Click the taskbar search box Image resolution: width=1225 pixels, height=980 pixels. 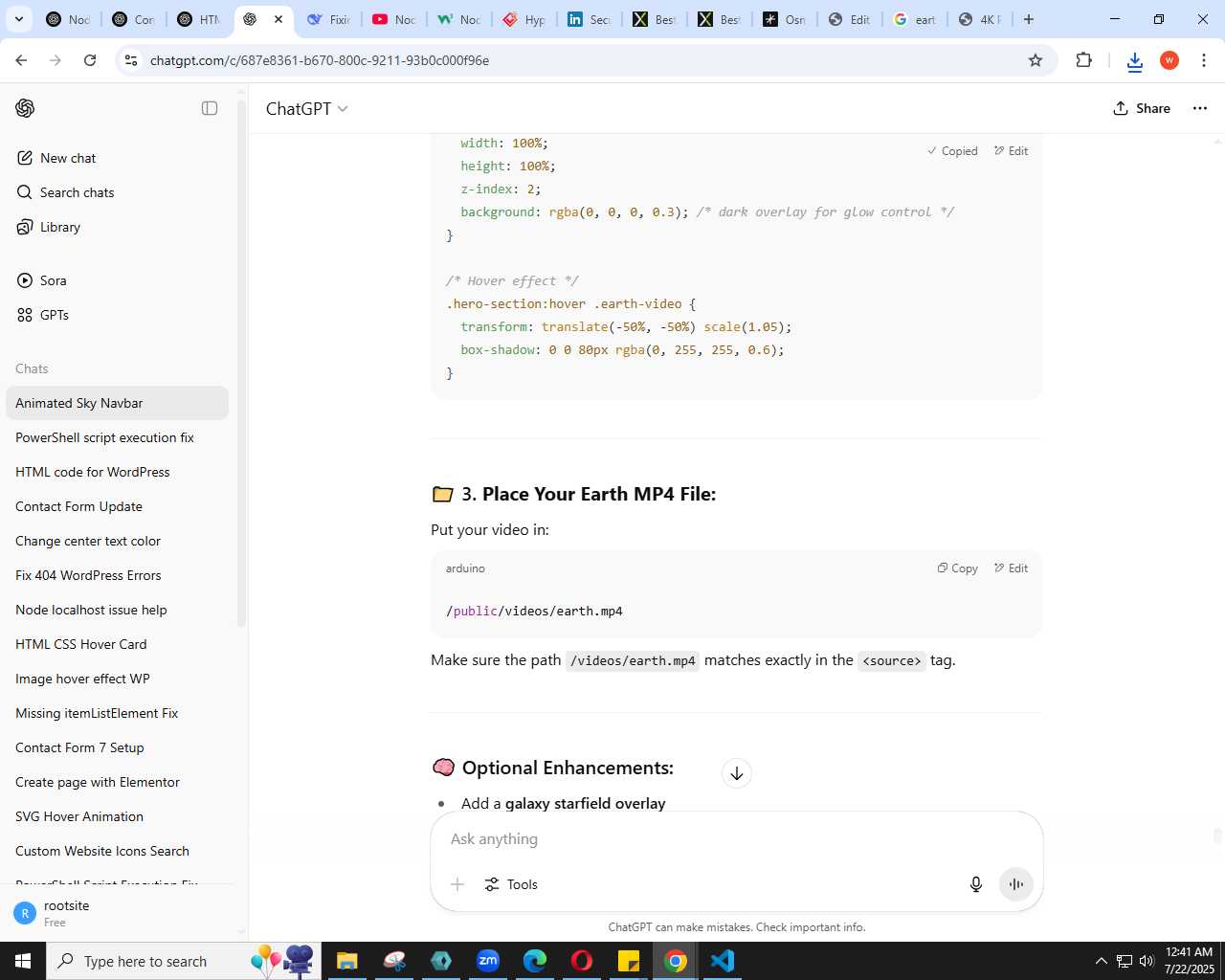pos(182,961)
